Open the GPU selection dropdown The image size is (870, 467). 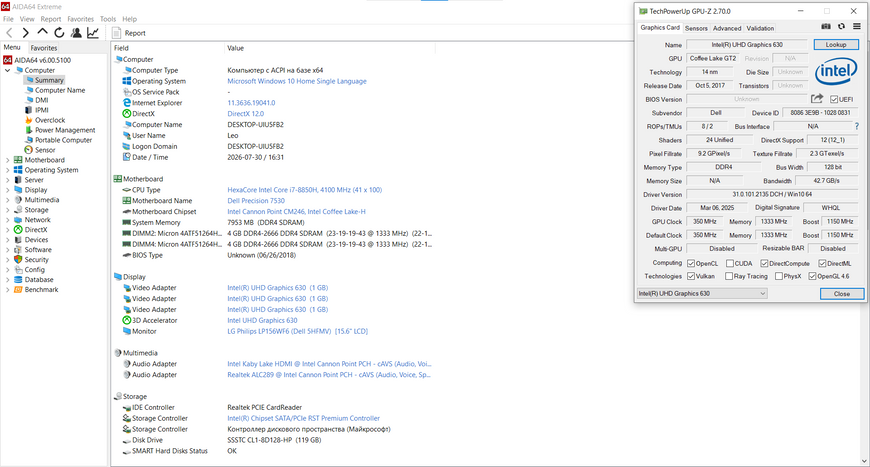tap(702, 293)
